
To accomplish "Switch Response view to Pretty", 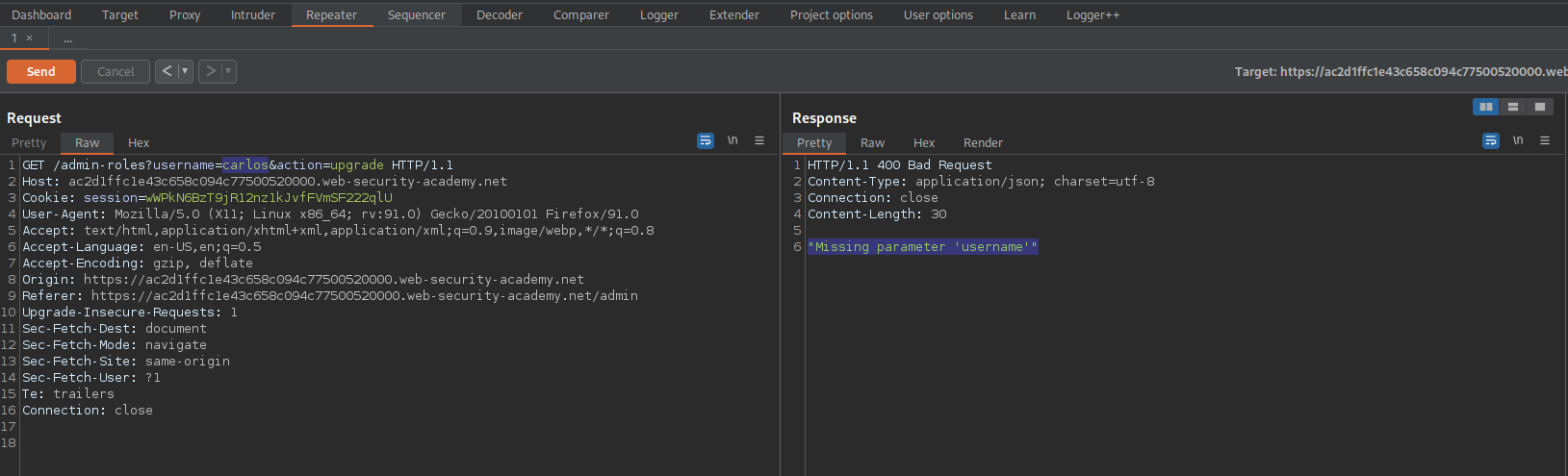I will pyautogui.click(x=814, y=142).
